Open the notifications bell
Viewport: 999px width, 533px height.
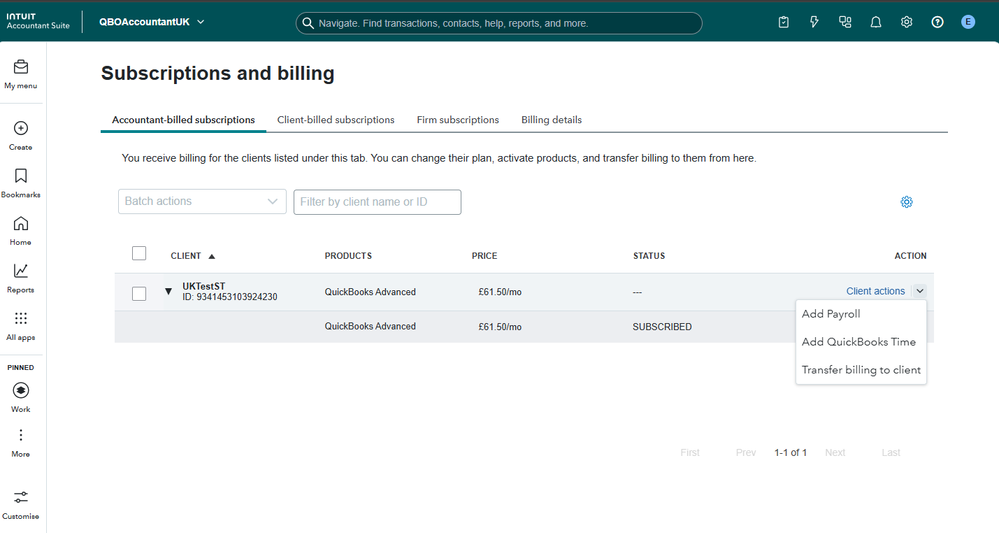tap(876, 22)
